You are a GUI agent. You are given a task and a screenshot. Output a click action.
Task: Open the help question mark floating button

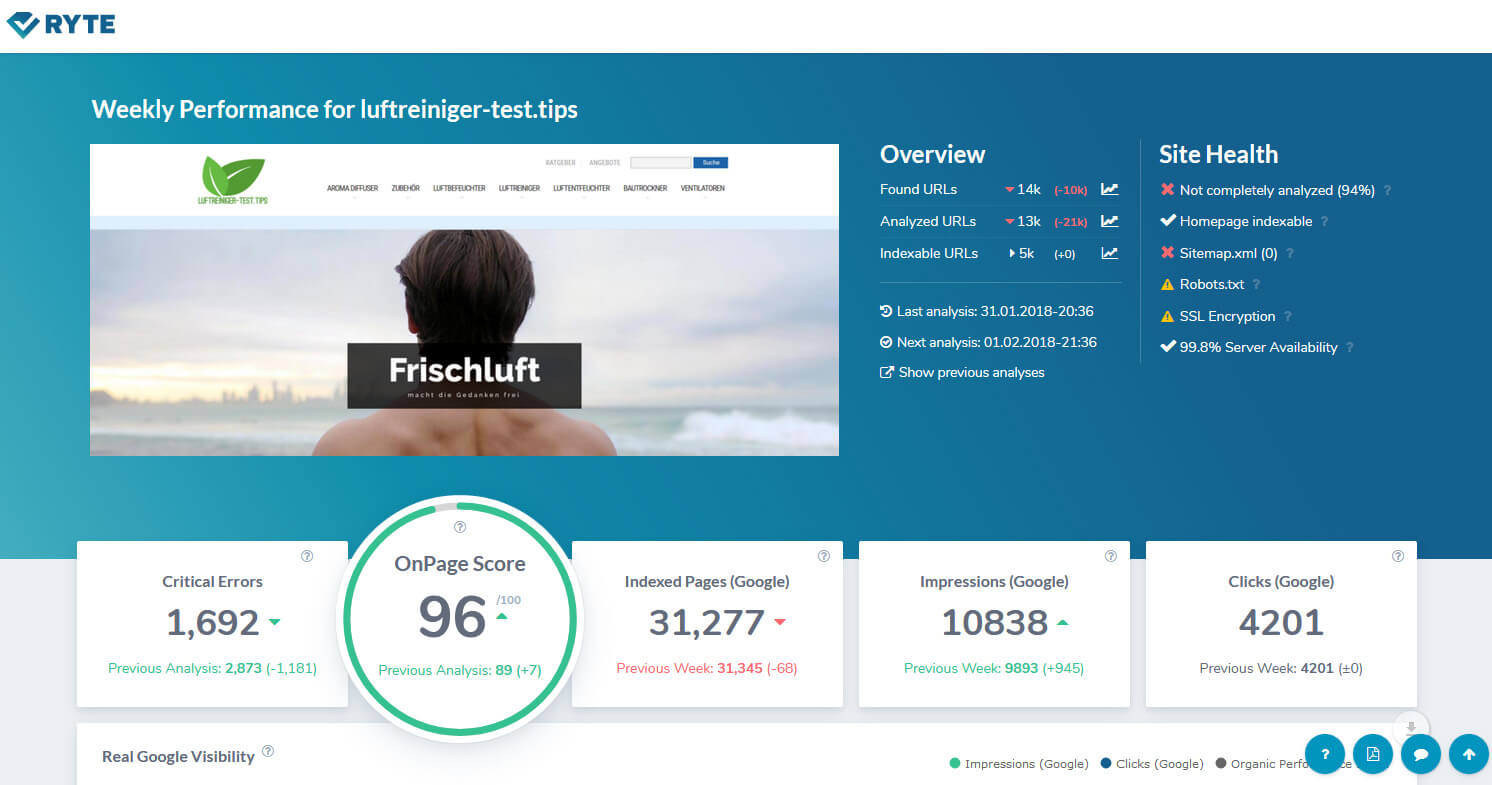(x=1325, y=755)
